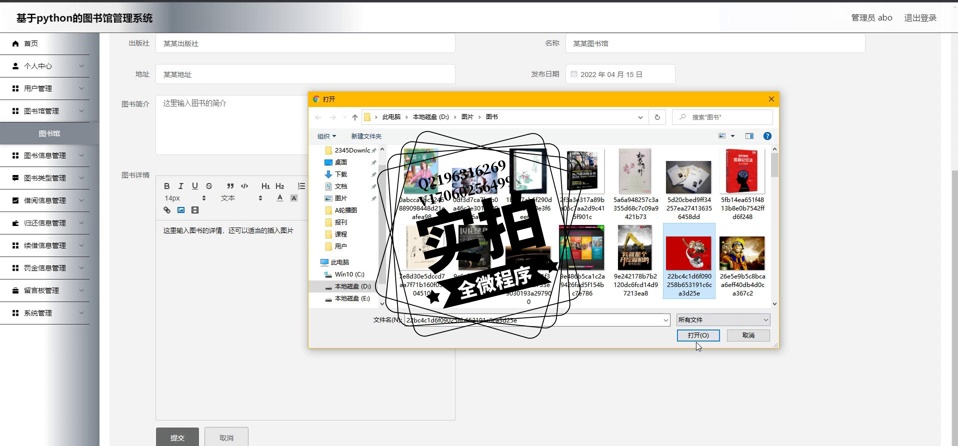Select 本地磁盘 (E:) in the folder tree

351,298
